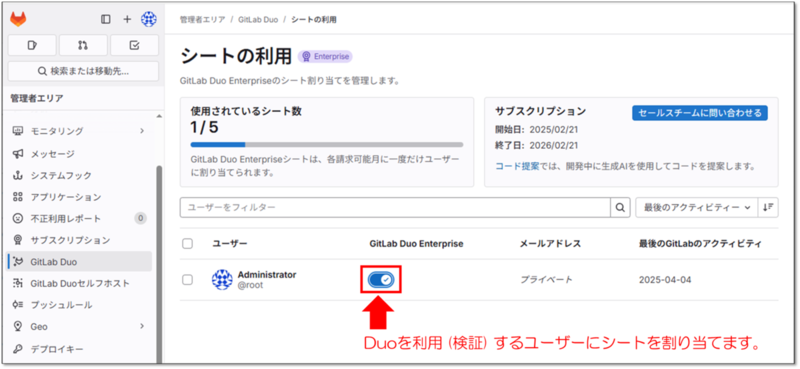Click 最後のGitLabのアクティビティ column header

pos(700,244)
